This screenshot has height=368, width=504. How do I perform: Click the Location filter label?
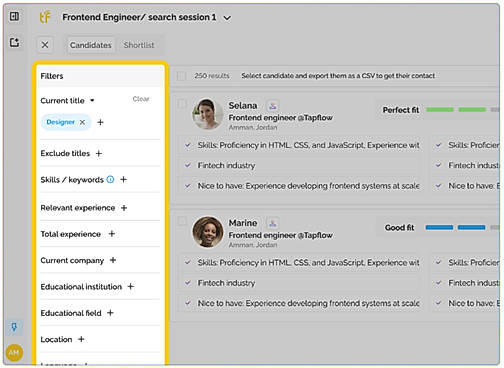56,339
